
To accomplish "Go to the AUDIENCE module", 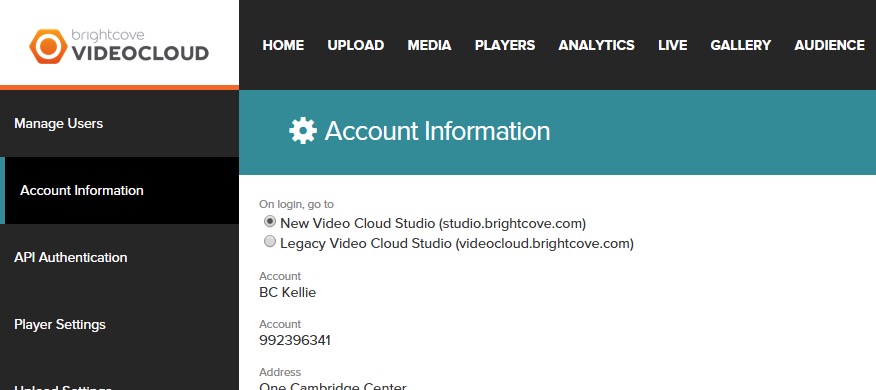I will point(830,45).
